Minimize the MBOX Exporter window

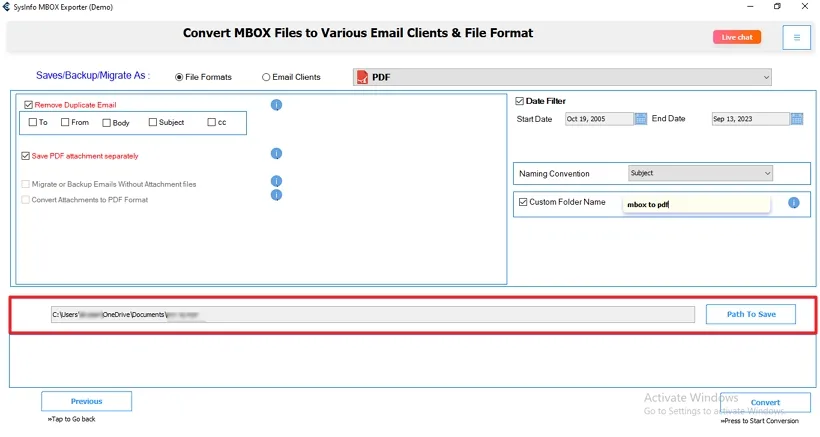750,6
